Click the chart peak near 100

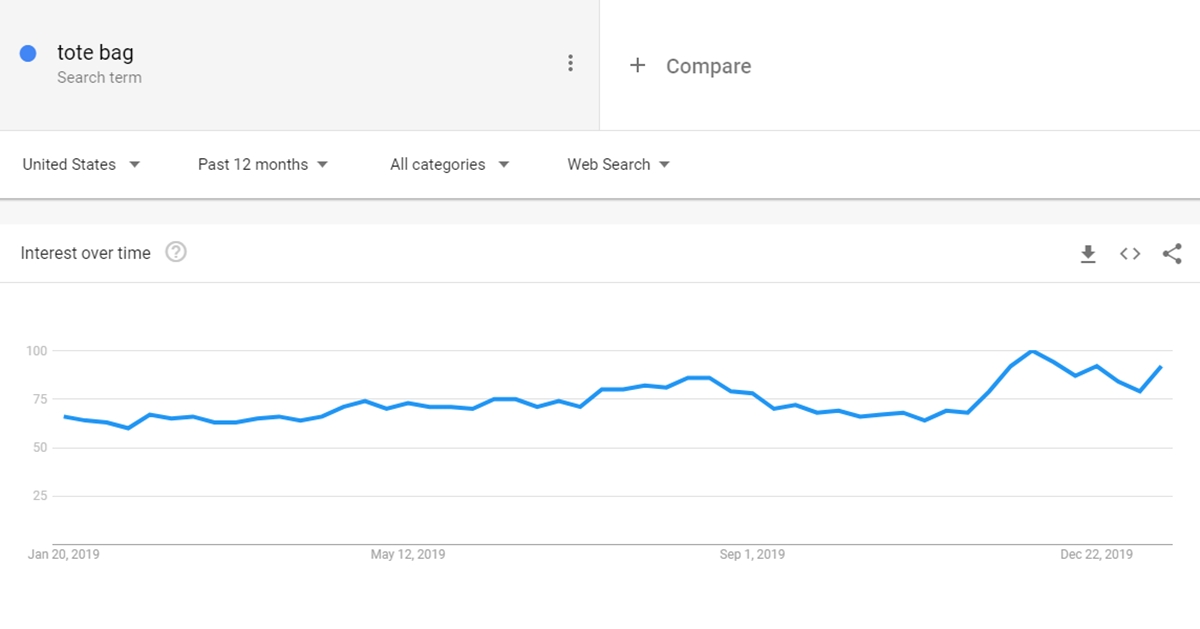coord(1032,351)
